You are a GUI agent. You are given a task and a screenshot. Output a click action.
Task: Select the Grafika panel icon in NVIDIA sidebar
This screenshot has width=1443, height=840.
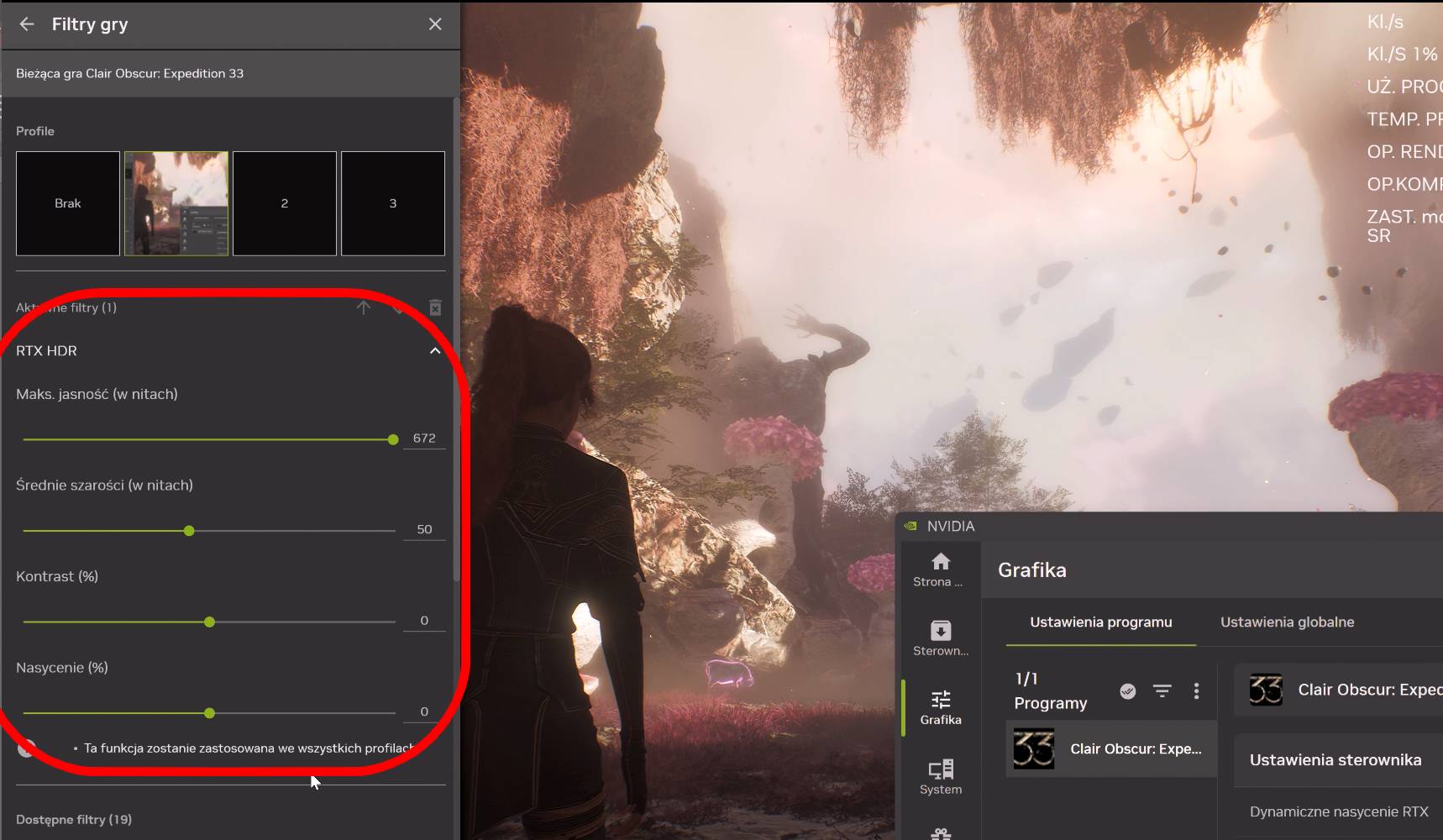coord(940,706)
